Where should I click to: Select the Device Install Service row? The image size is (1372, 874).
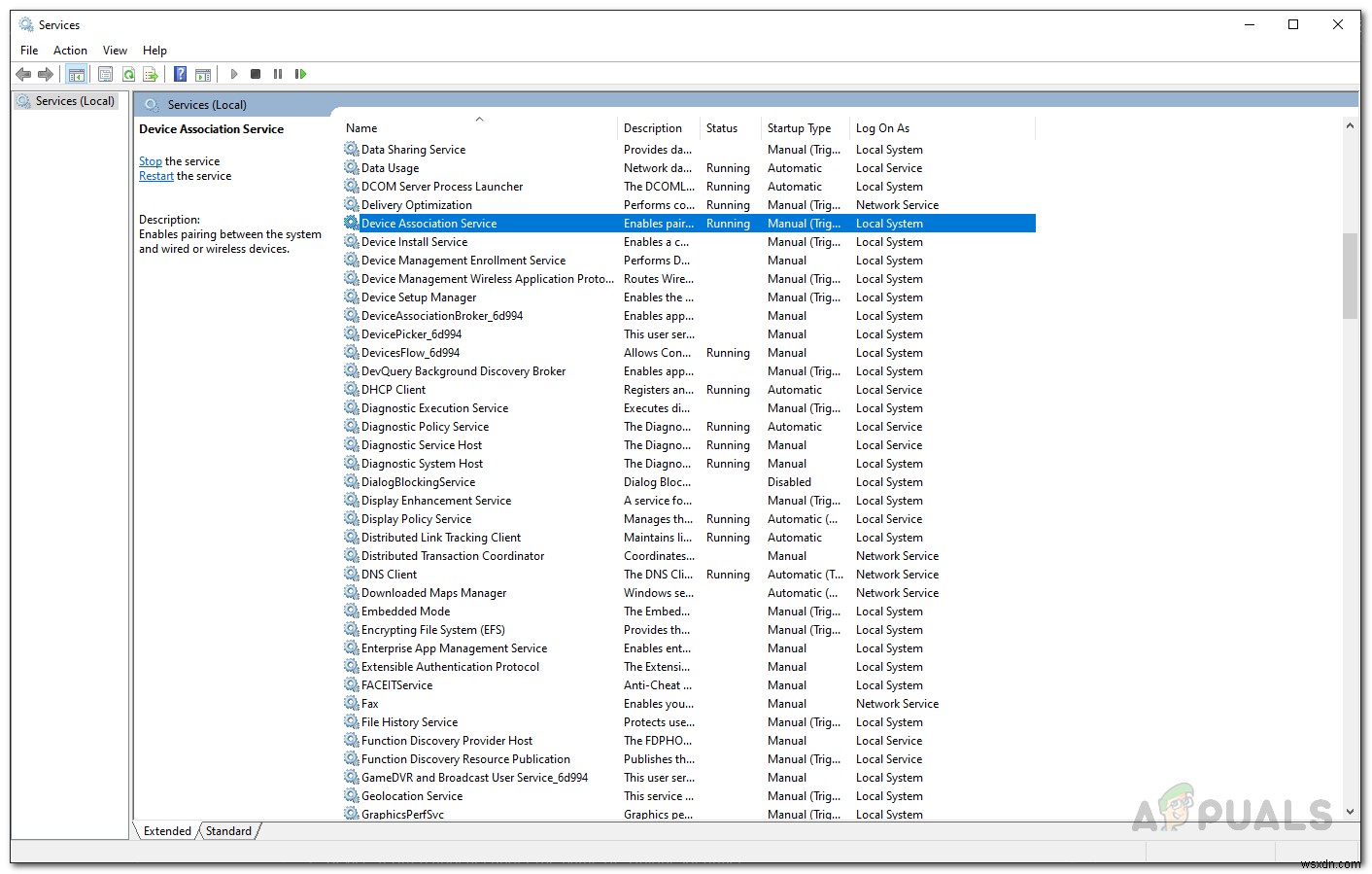coord(689,241)
